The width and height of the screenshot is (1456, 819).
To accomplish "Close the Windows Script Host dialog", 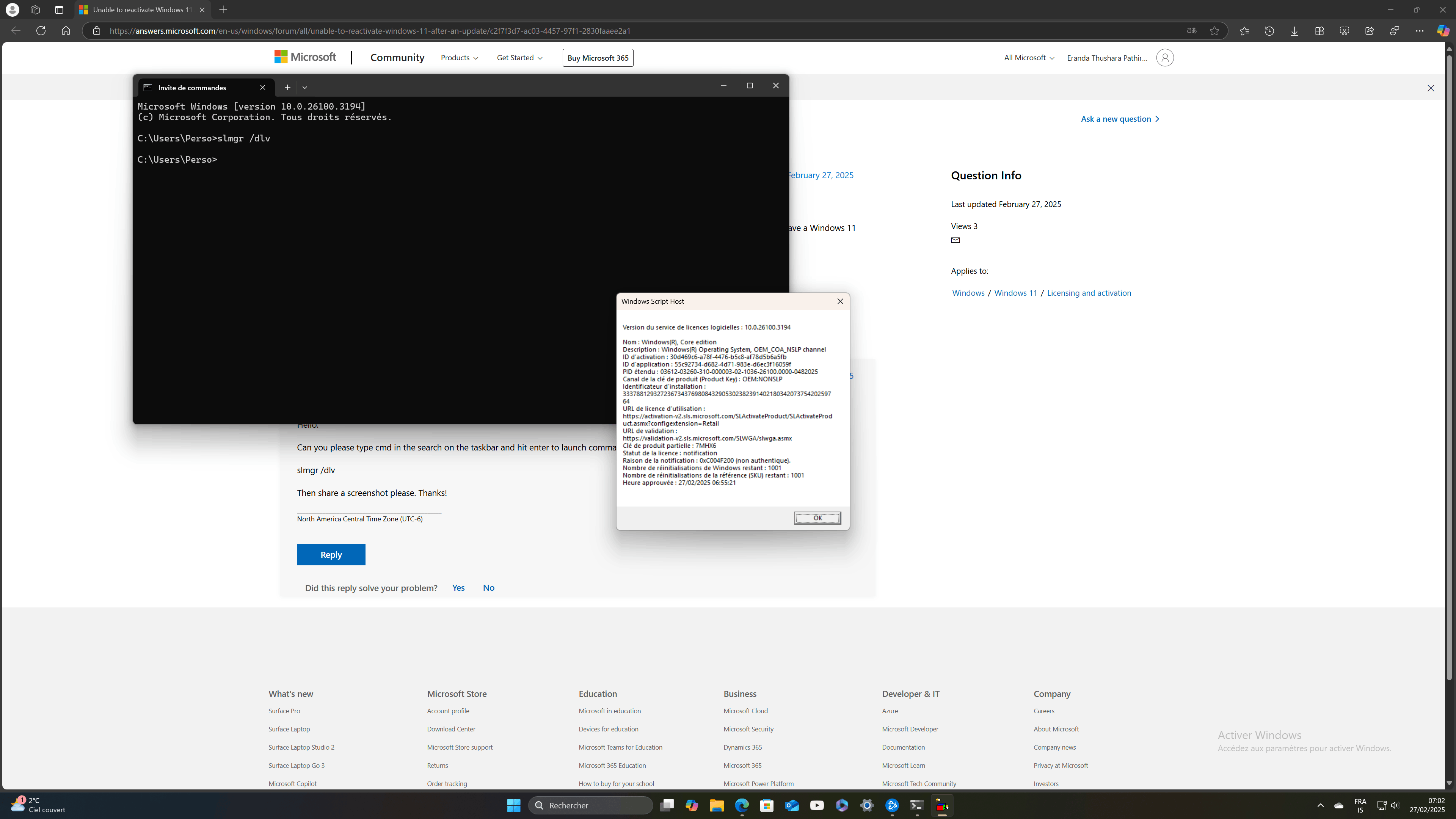I will [x=841, y=301].
